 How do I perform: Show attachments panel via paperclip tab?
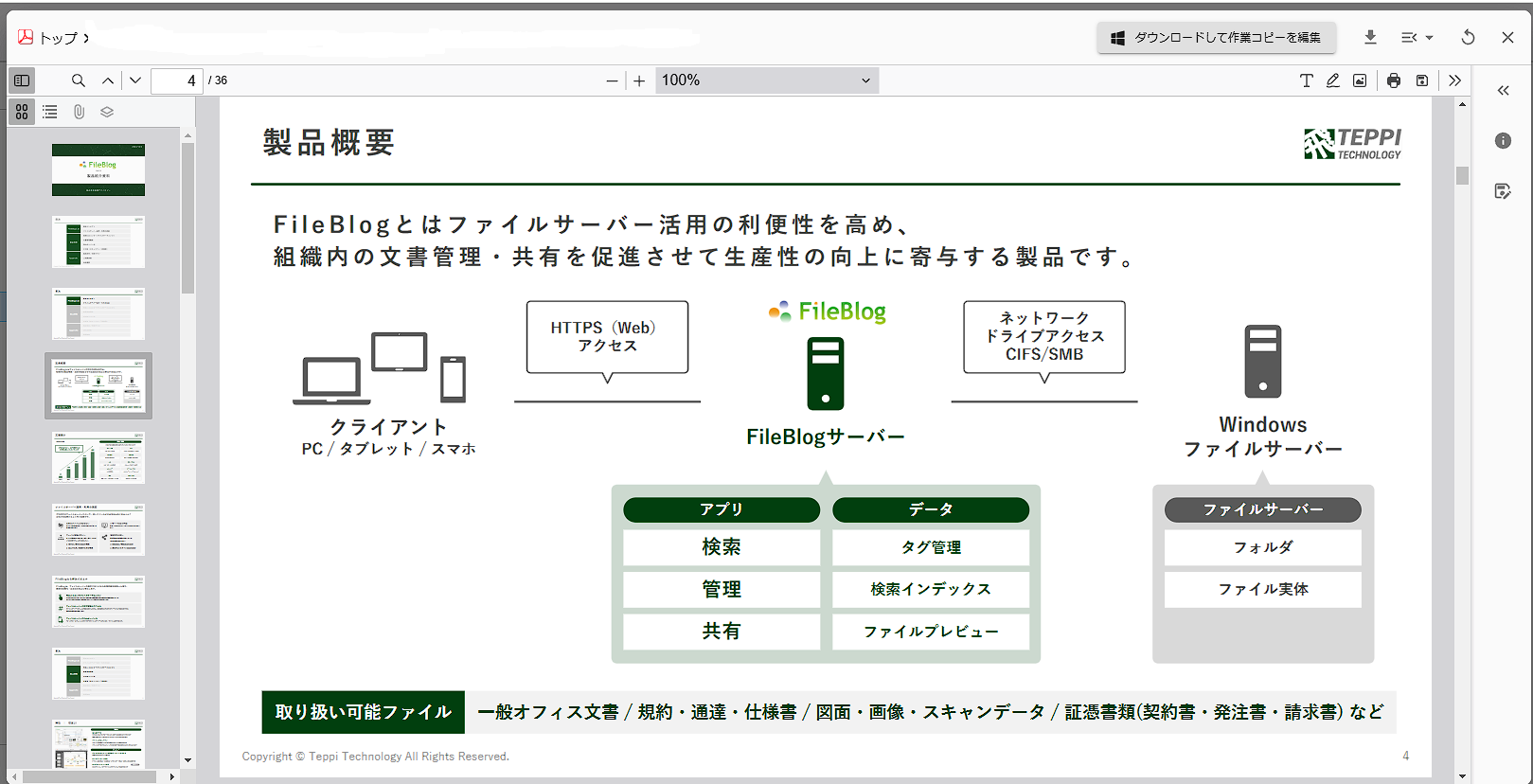79,112
